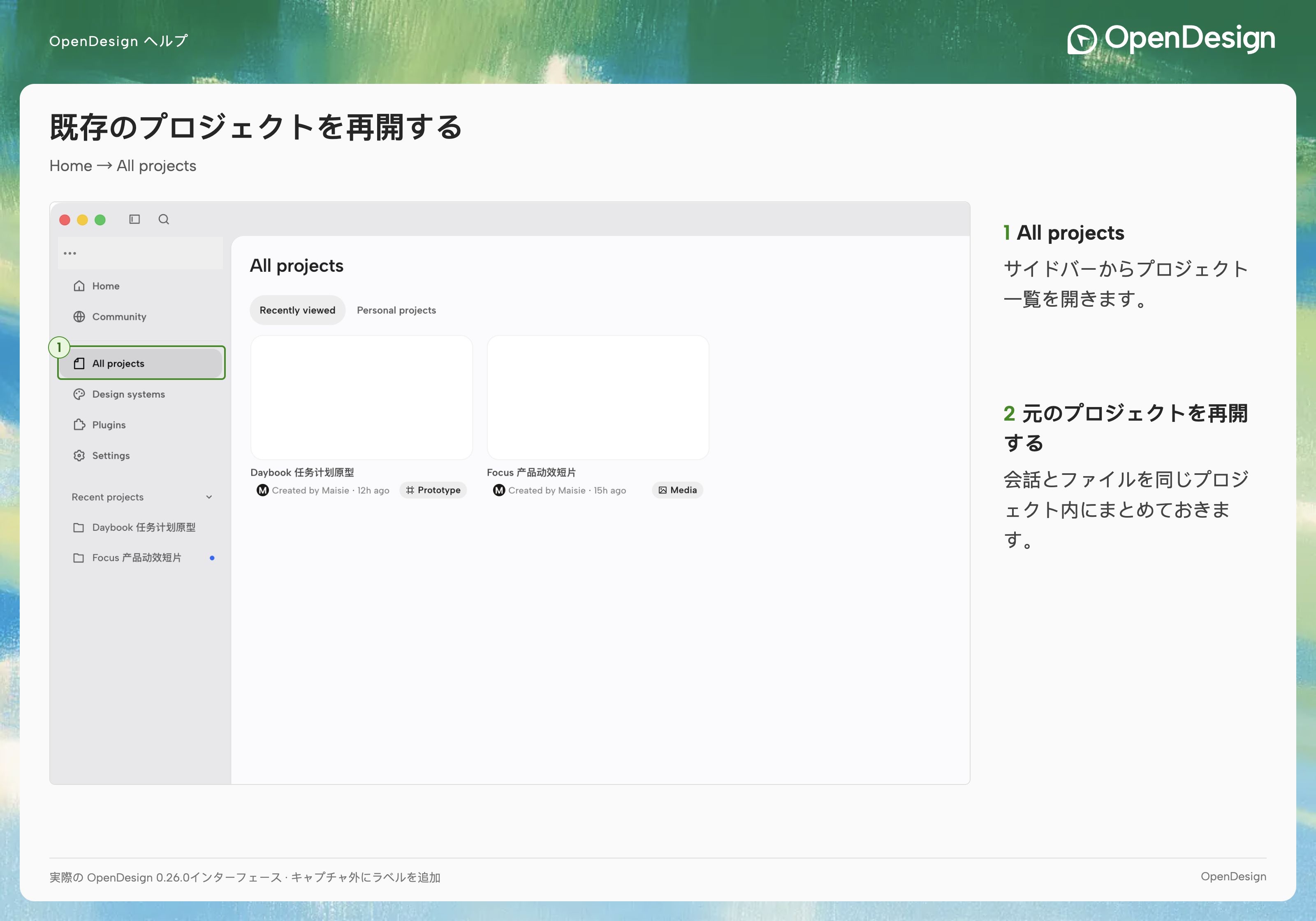The image size is (1316, 921).
Task: Open Community in sidebar
Action: pyautogui.click(x=140, y=317)
